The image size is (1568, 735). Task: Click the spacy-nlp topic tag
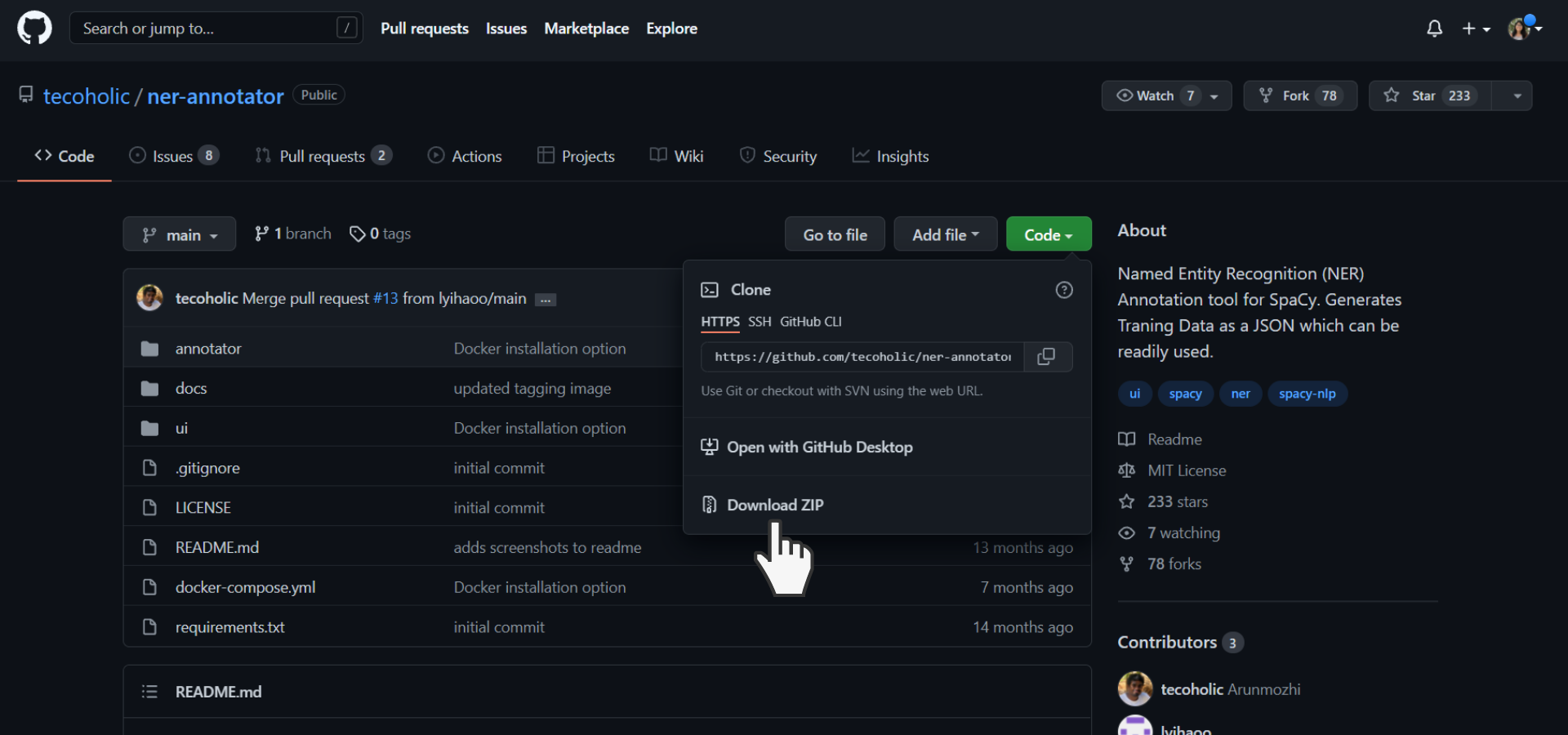click(x=1307, y=394)
